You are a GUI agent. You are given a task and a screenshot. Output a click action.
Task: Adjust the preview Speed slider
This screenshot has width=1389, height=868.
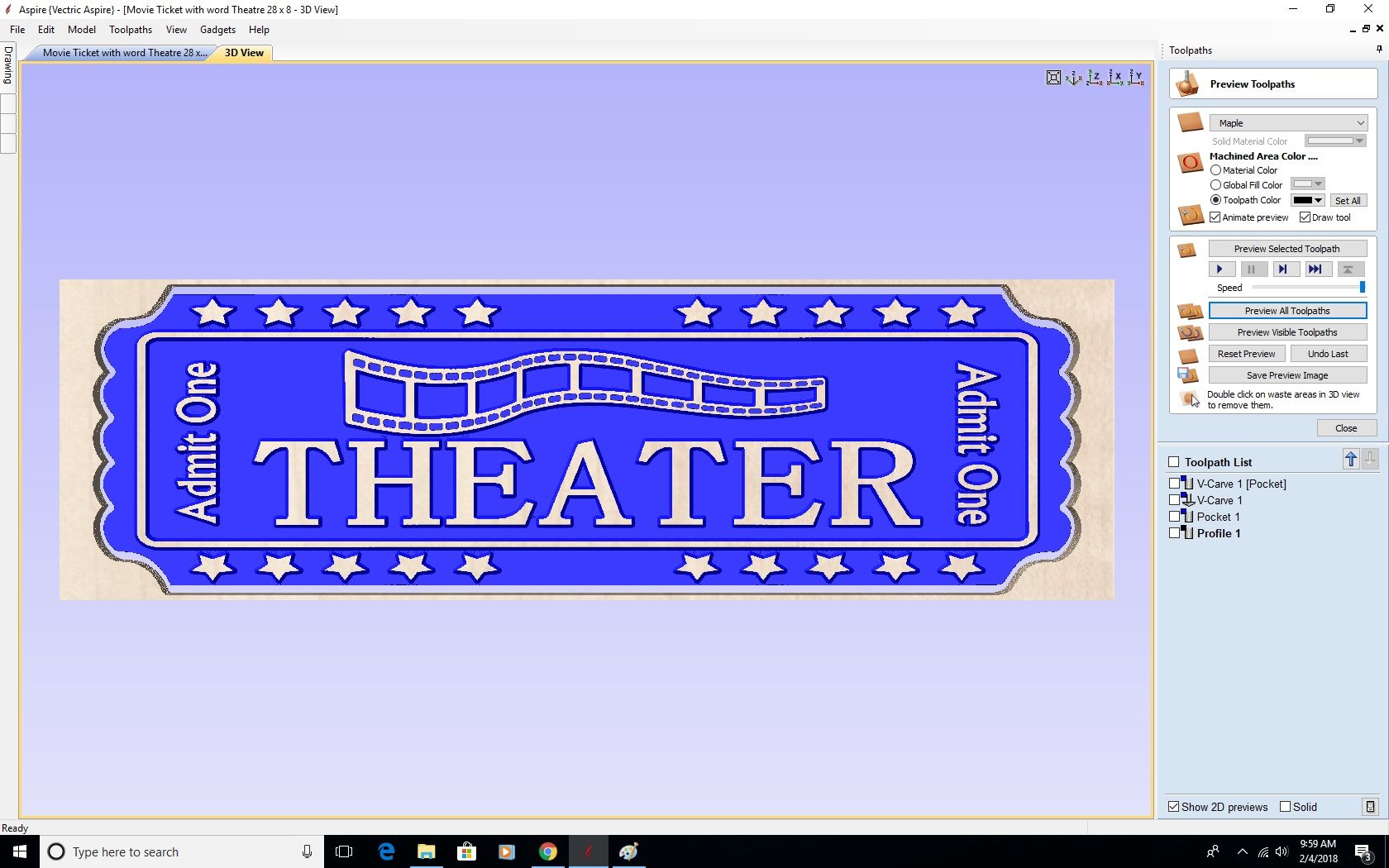click(x=1361, y=287)
